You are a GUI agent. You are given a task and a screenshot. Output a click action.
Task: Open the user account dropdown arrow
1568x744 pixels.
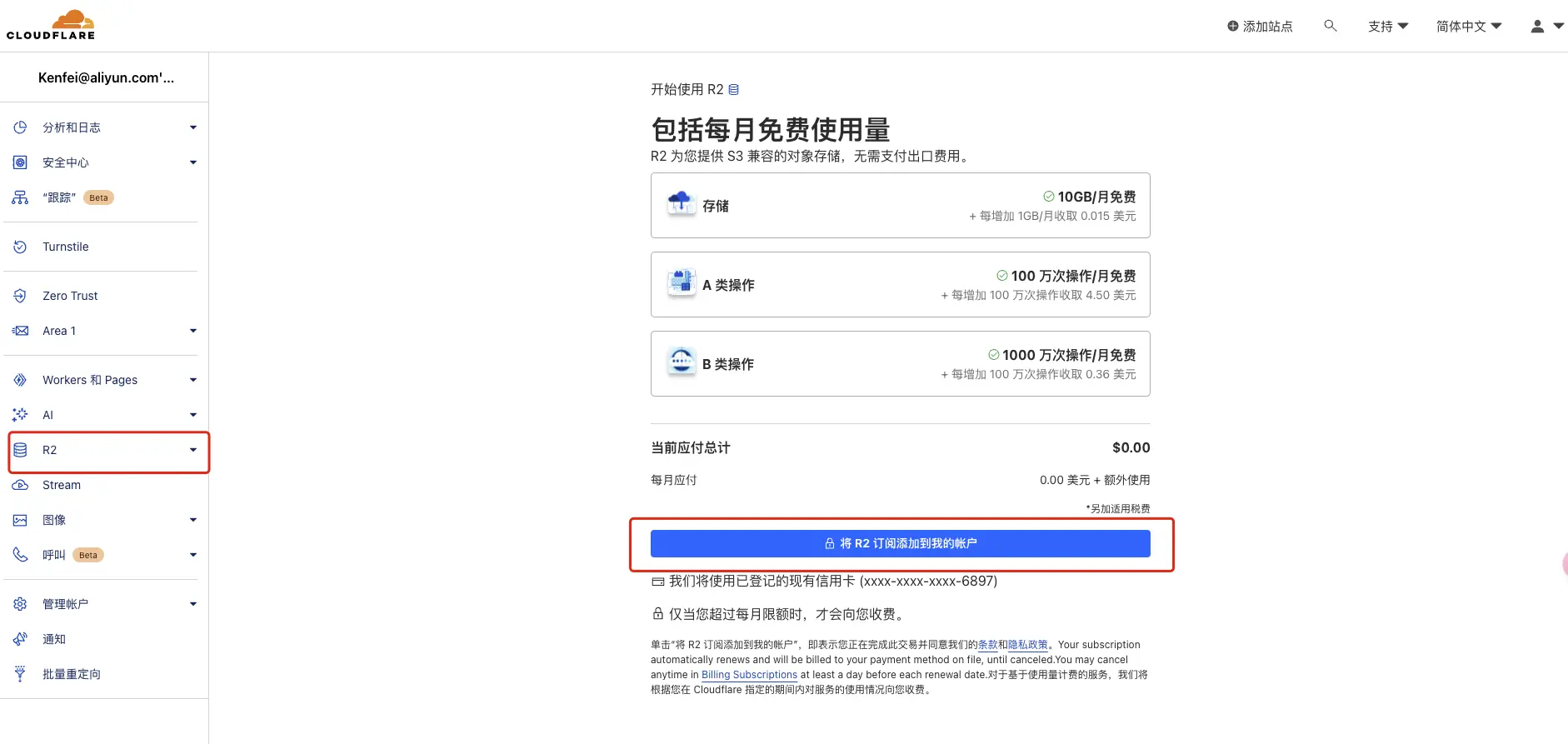[1559, 26]
